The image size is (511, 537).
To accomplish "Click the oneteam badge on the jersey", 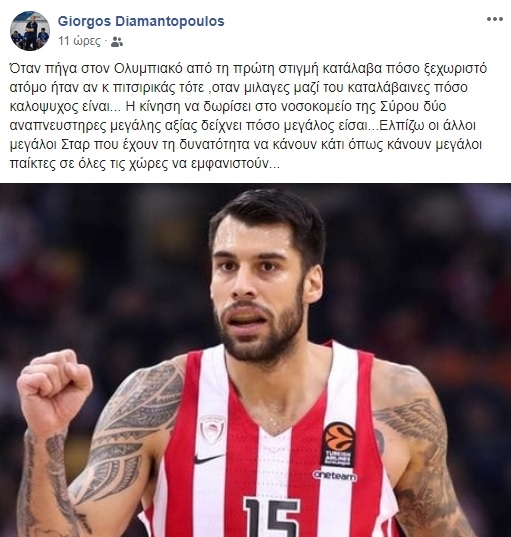I will pyautogui.click(x=334, y=475).
